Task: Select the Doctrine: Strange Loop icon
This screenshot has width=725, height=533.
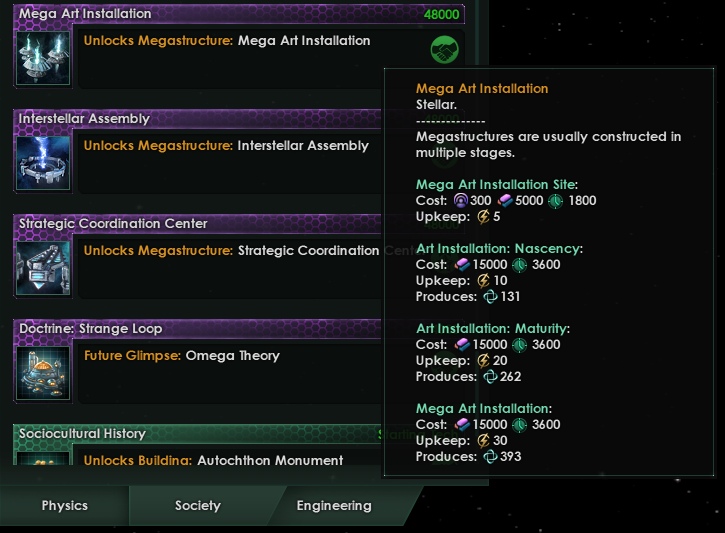Action: [44, 373]
